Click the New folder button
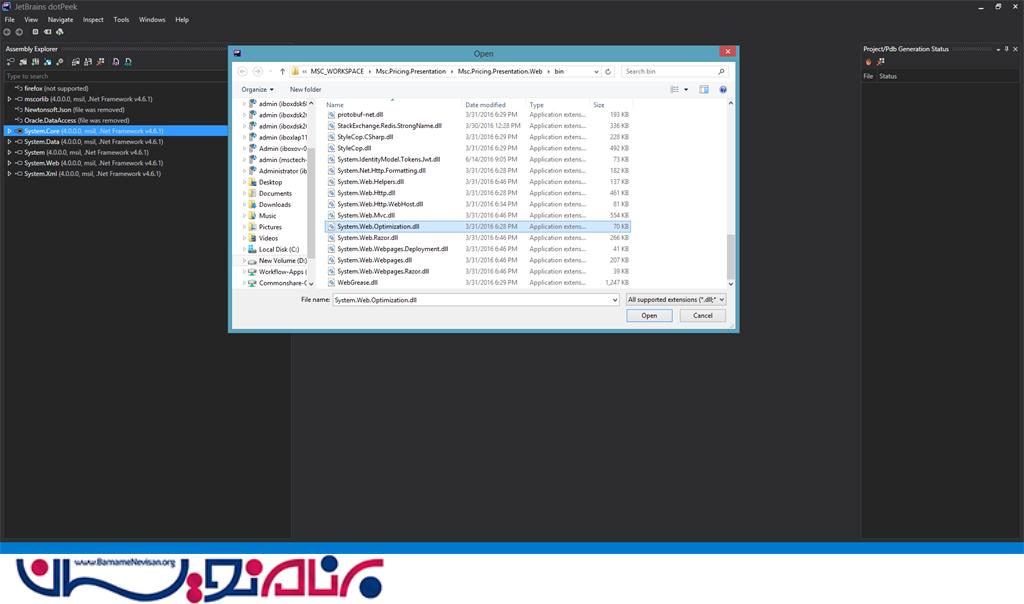 click(306, 89)
